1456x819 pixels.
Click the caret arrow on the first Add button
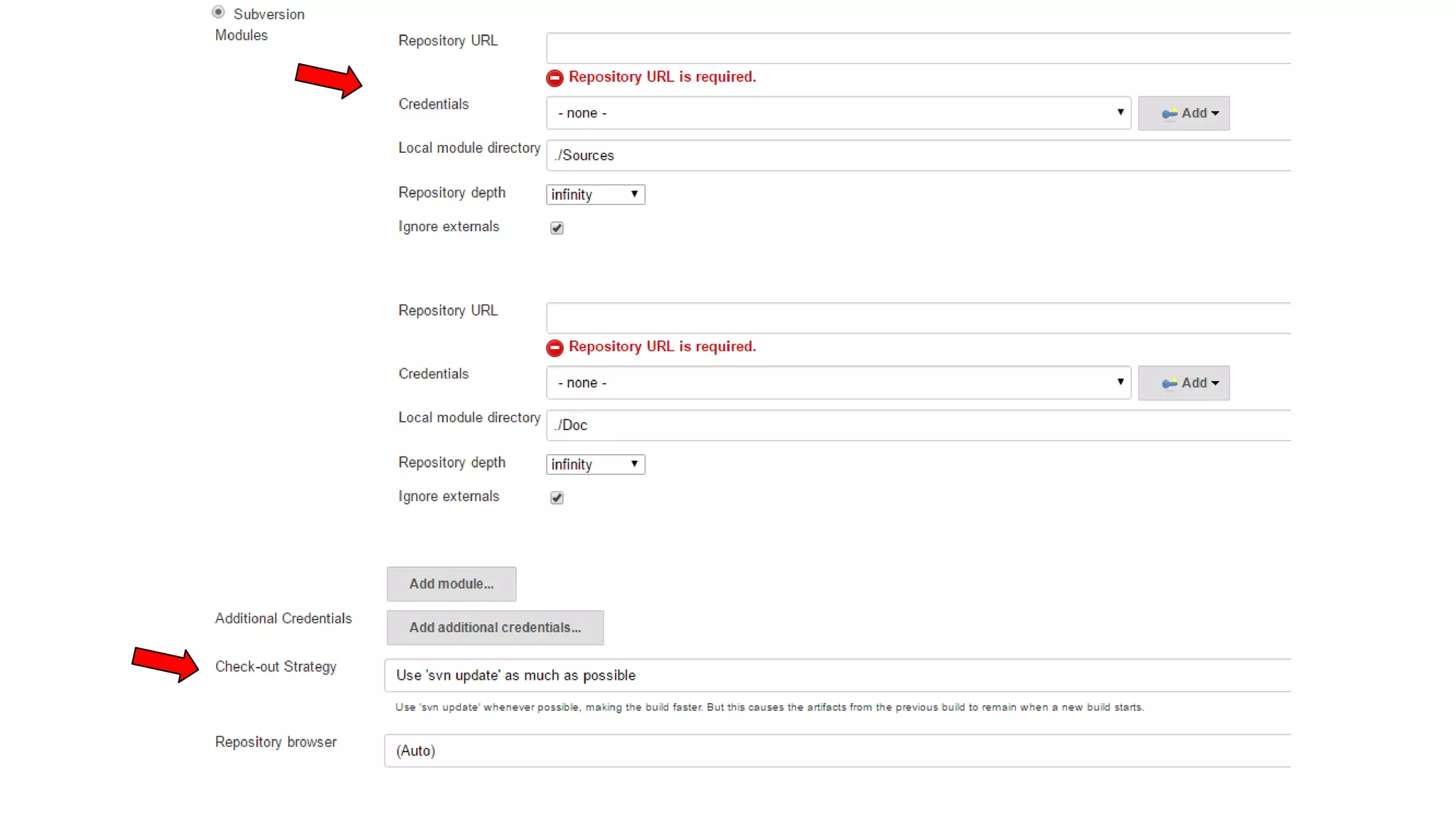[x=1215, y=114]
